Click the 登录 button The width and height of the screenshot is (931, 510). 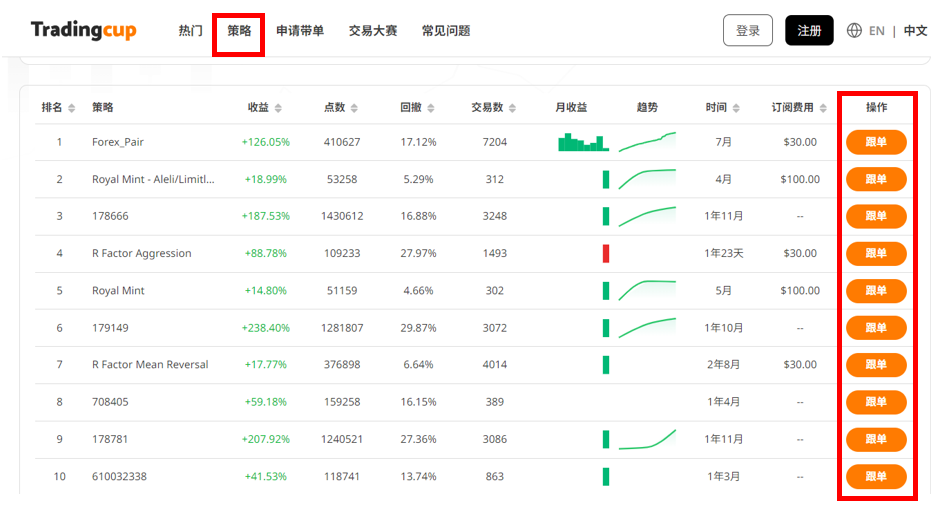tap(747, 31)
